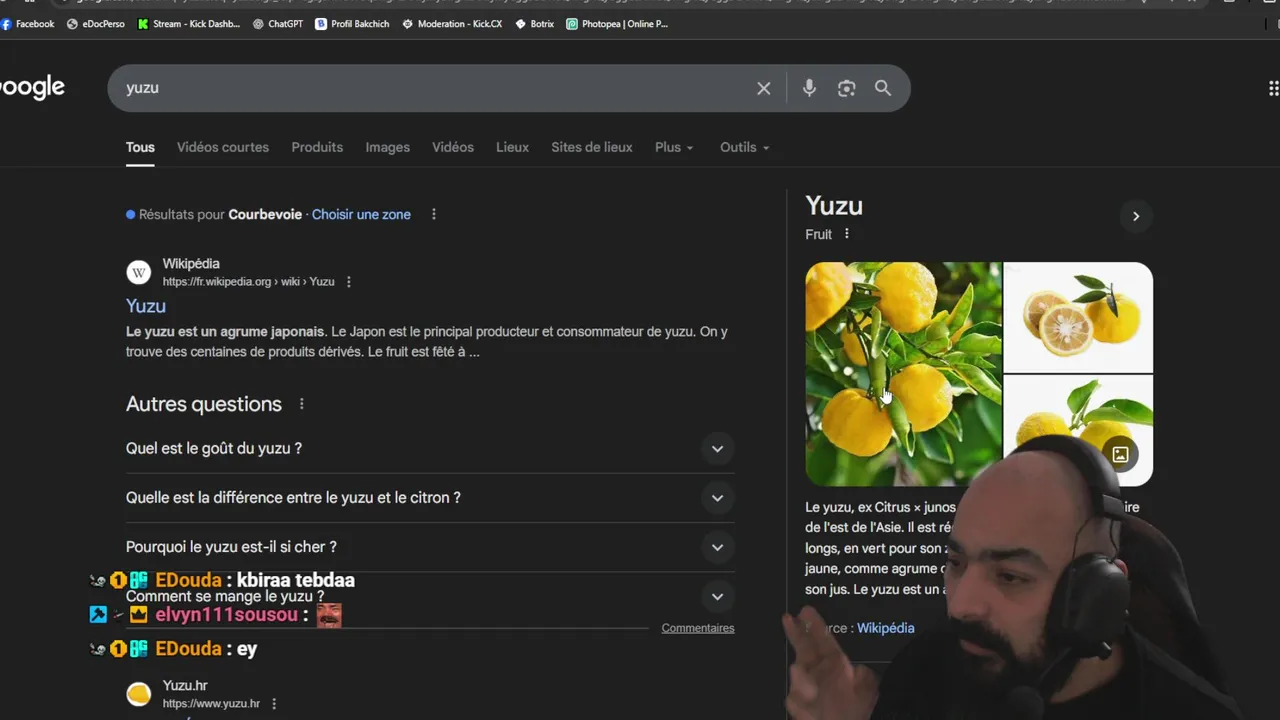Image resolution: width=1280 pixels, height=720 pixels.
Task: Select the Tous tab
Action: 140,147
